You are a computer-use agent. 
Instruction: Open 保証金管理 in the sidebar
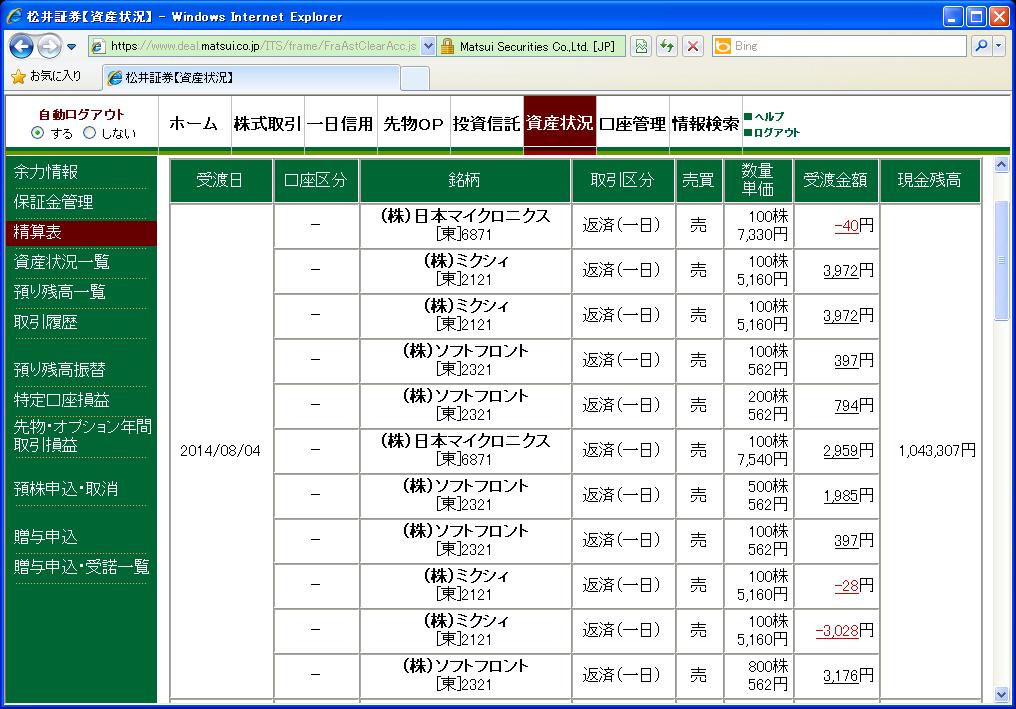coord(54,202)
